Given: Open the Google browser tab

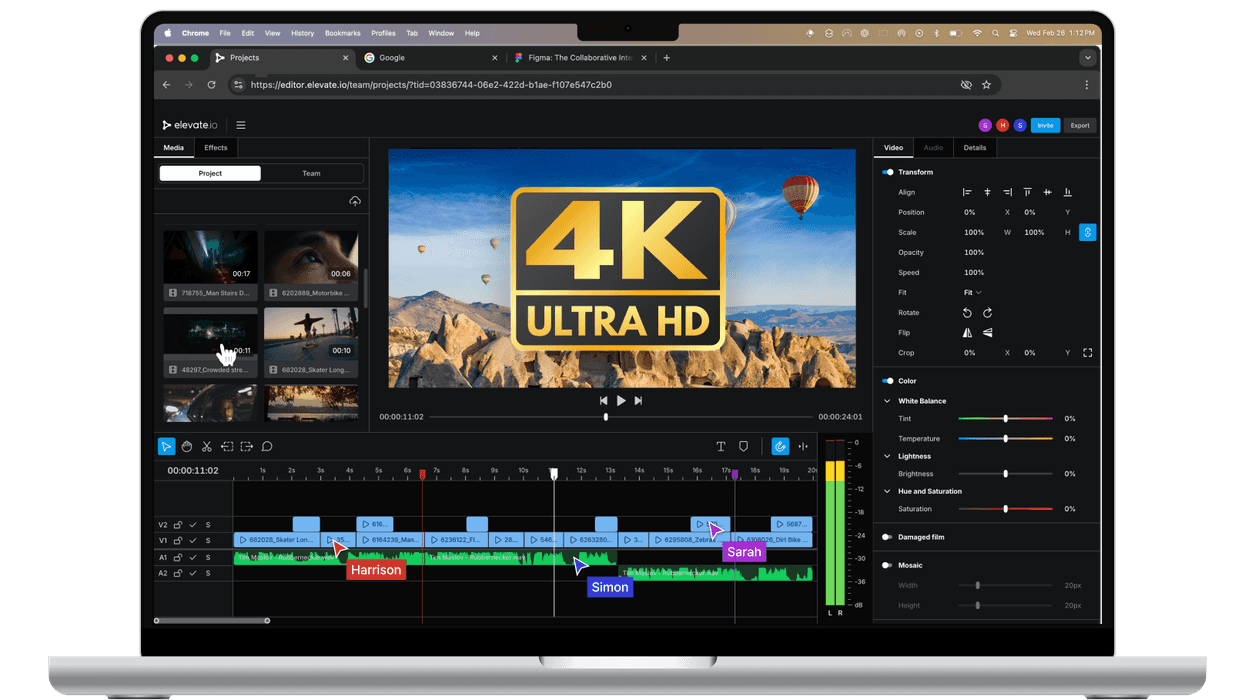Looking at the screenshot, I should click(431, 58).
